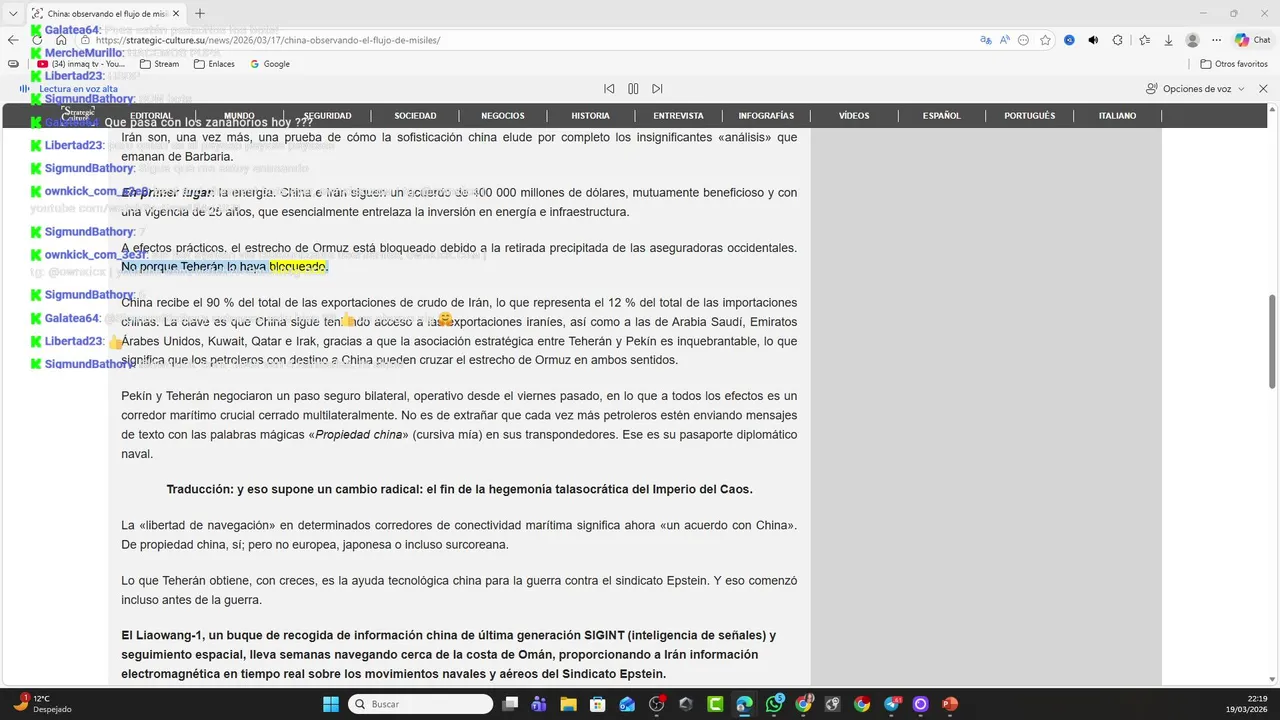
Task: Skip to previous paragraph in Read Aloud
Action: 609,89
